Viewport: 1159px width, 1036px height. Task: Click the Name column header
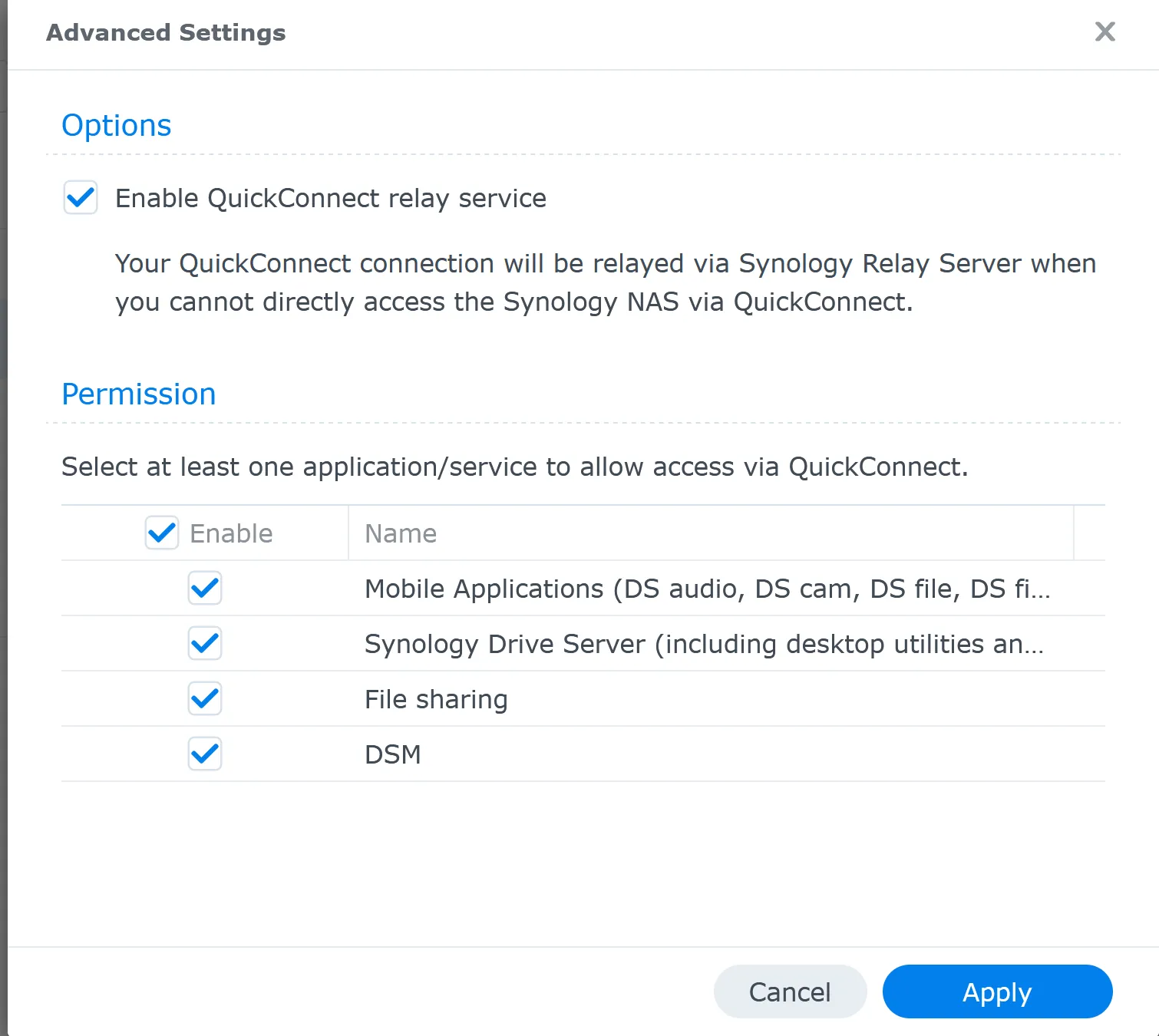pos(400,533)
